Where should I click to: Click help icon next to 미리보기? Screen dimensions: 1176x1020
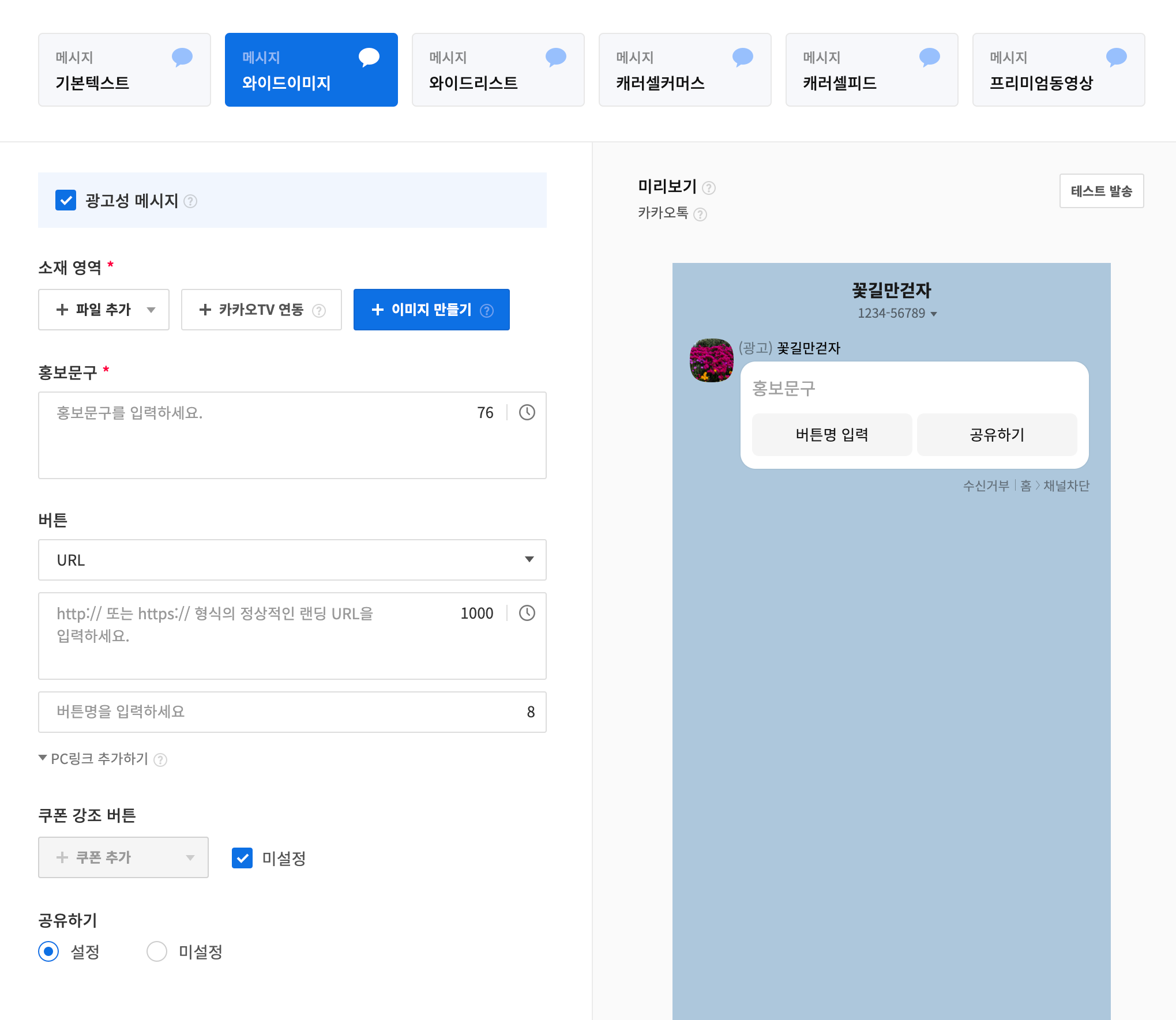pos(709,188)
